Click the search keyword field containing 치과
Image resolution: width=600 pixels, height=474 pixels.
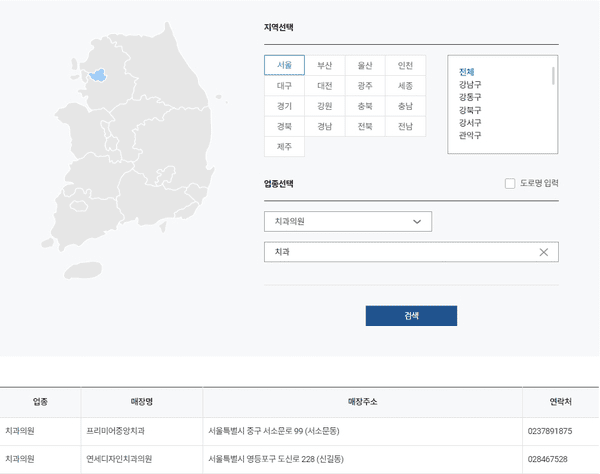coord(411,252)
